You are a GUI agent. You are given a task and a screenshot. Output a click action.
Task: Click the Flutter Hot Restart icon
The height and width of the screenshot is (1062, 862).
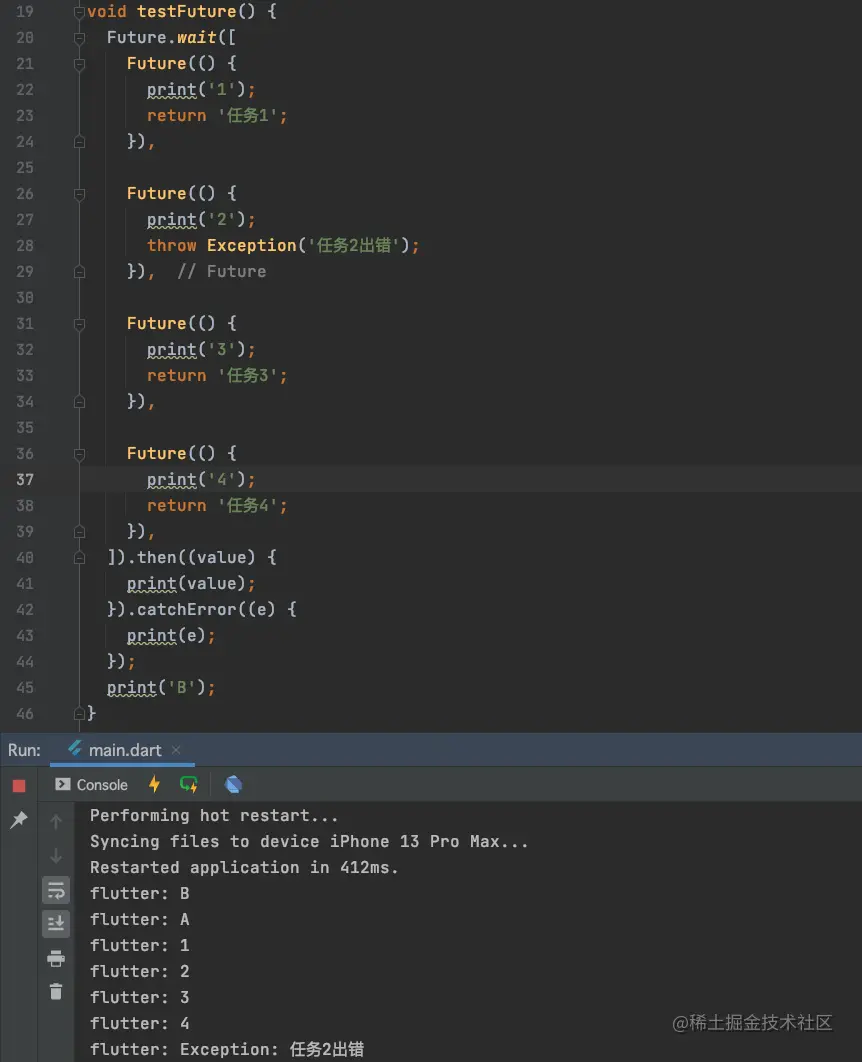188,784
